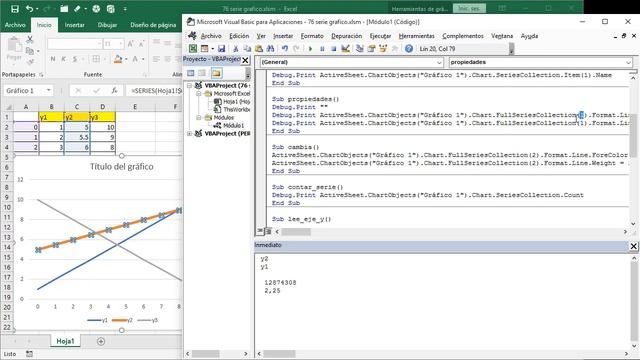640x360 pixels.
Task: Toggle Bold N button in Excel ribbon
Action: coord(53,59)
